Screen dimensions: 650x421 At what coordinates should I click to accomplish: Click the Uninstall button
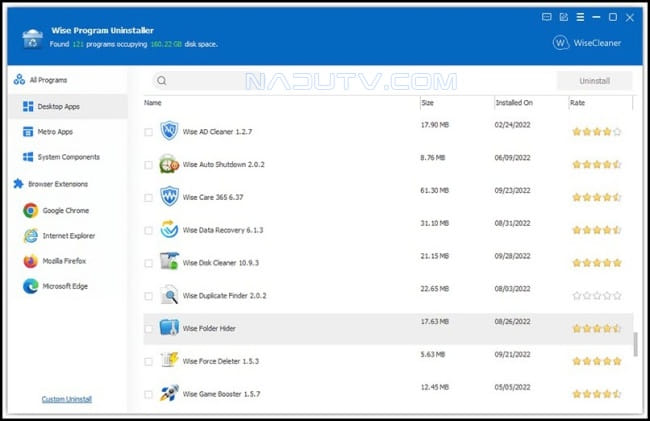coord(594,81)
